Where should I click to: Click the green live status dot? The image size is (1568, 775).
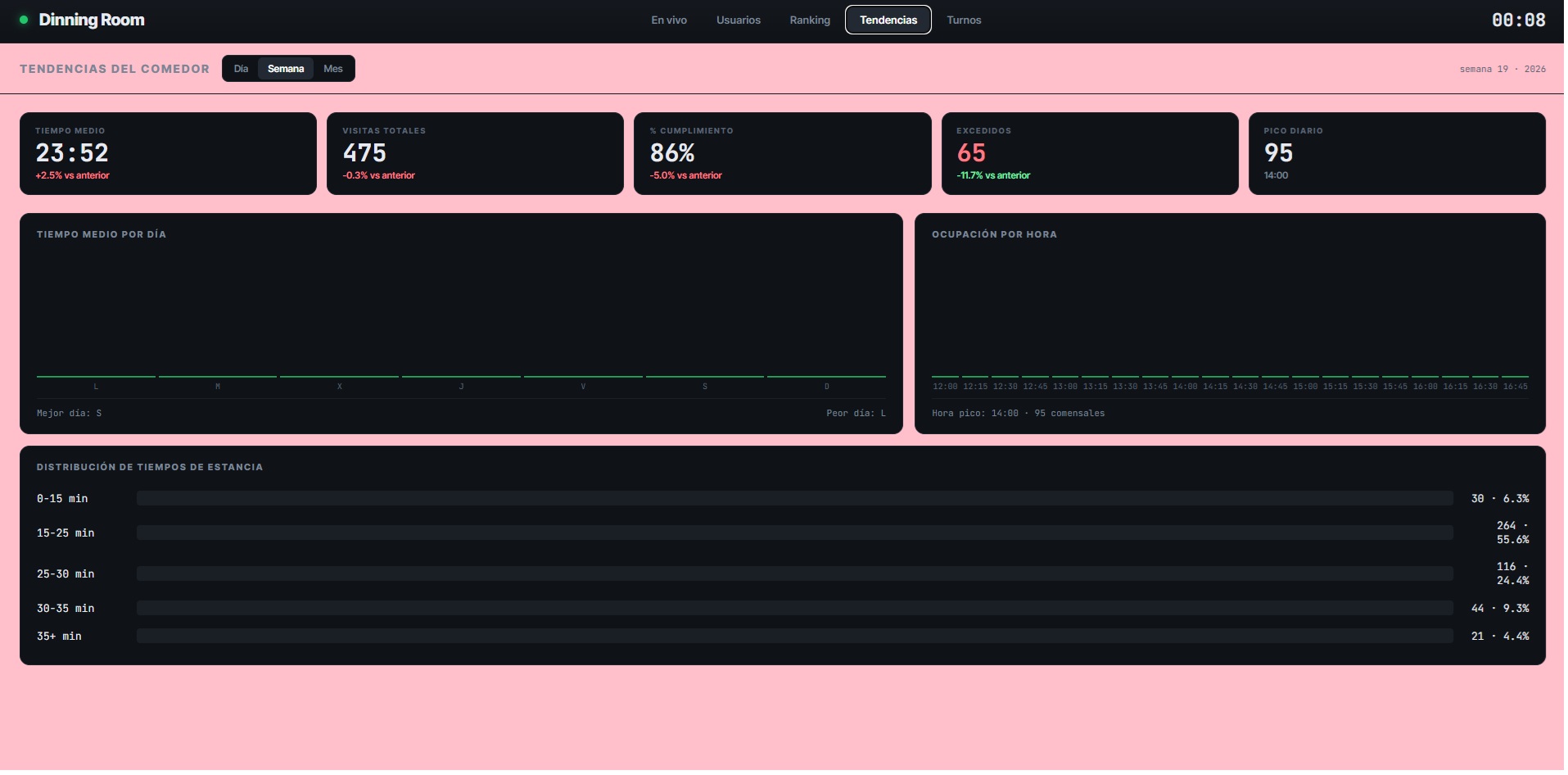pos(24,20)
